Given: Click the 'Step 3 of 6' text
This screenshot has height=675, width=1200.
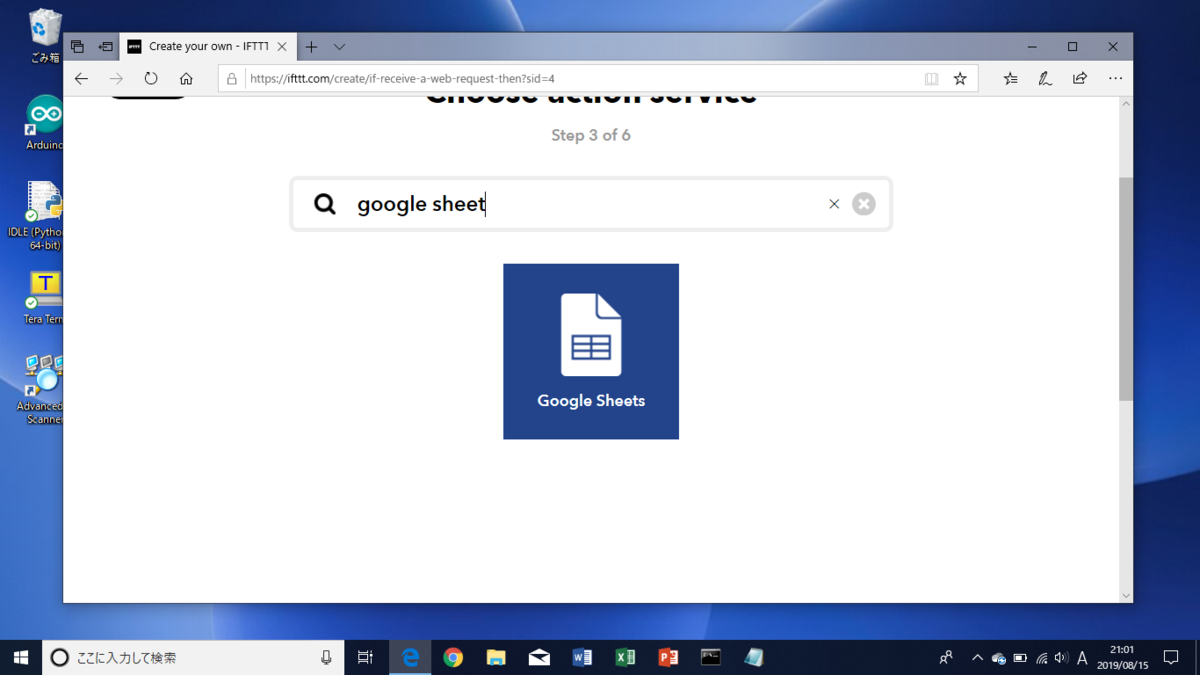Looking at the screenshot, I should 591,135.
